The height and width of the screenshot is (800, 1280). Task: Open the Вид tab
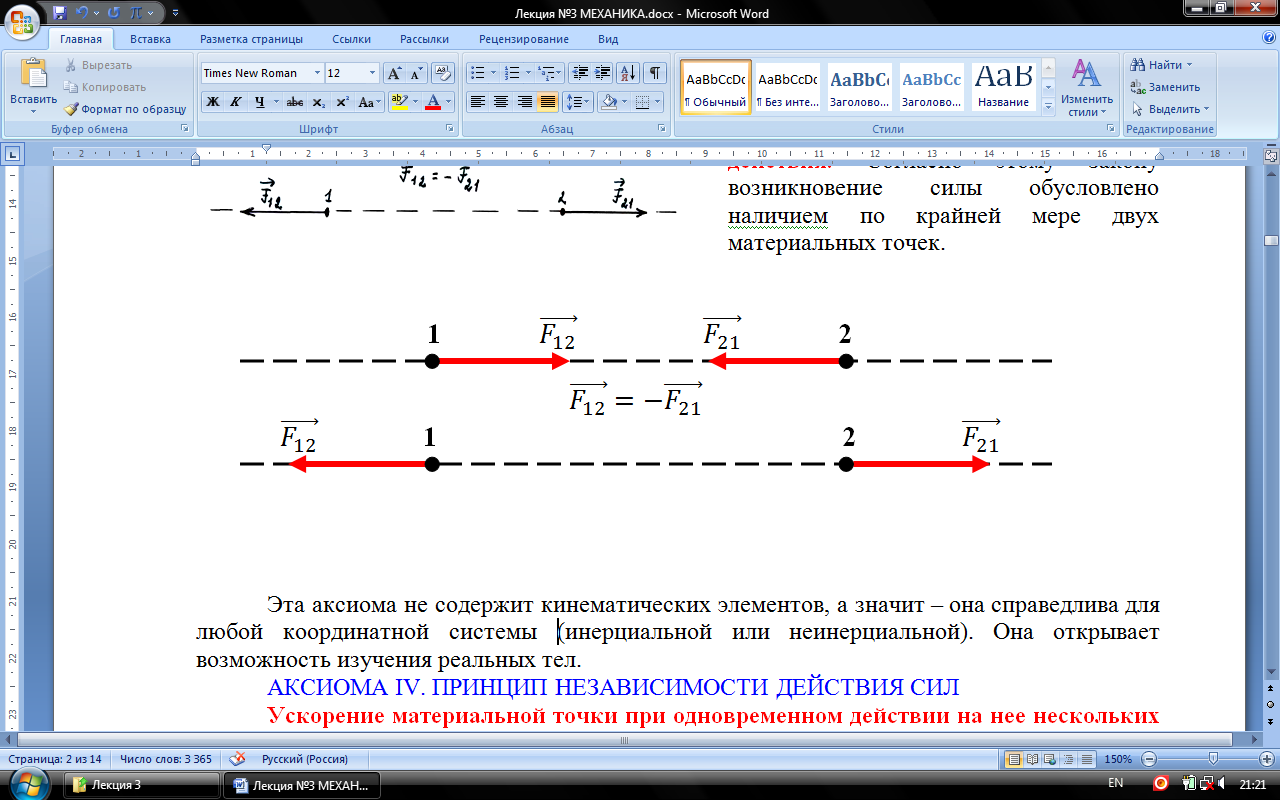point(608,39)
